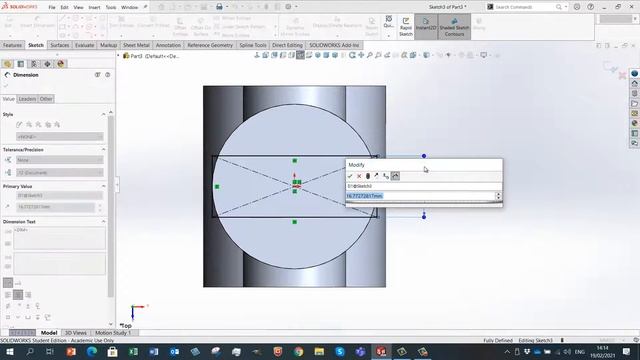Open the Tolerance type None dropdown
640x360 pixels.
coord(60,160)
